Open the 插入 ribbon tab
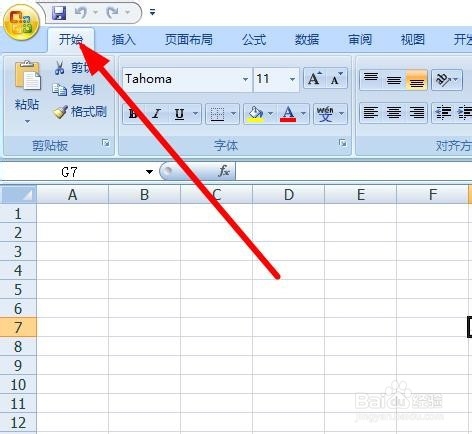 pyautogui.click(x=124, y=40)
